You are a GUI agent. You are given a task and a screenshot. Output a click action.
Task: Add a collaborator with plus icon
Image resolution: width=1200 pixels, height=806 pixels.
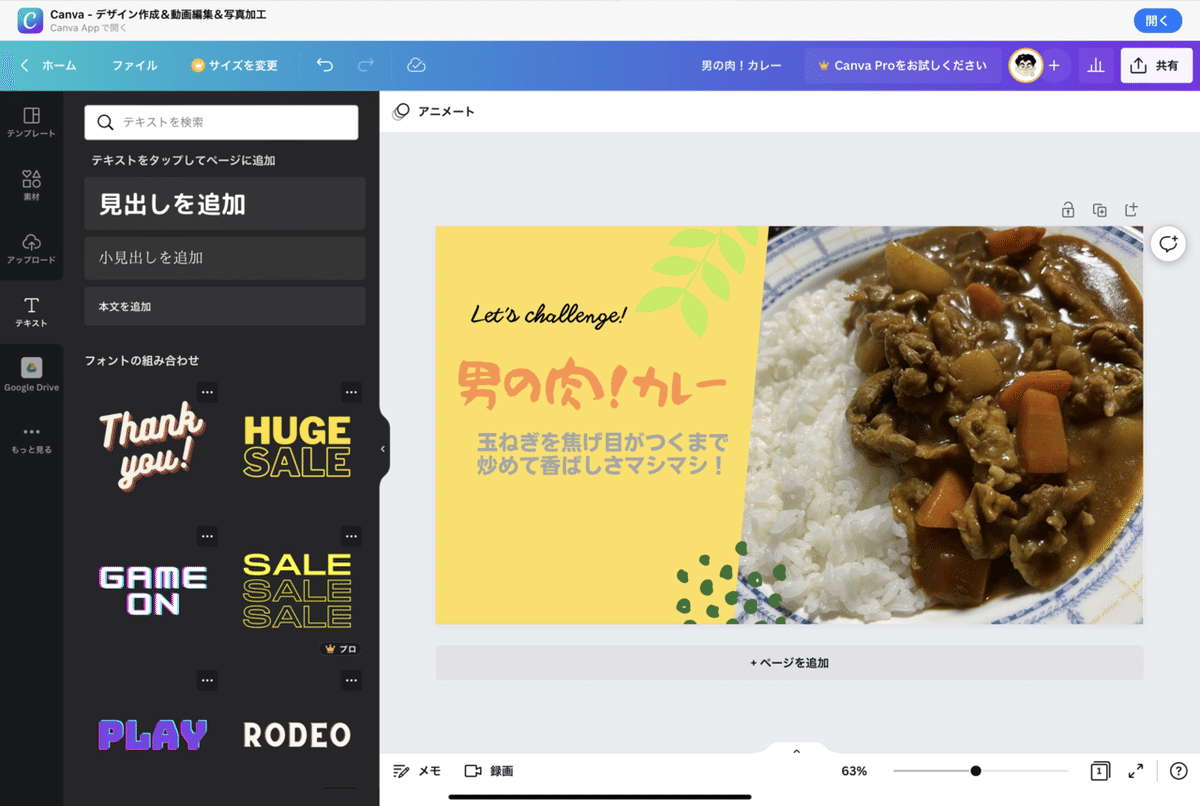tap(1054, 66)
